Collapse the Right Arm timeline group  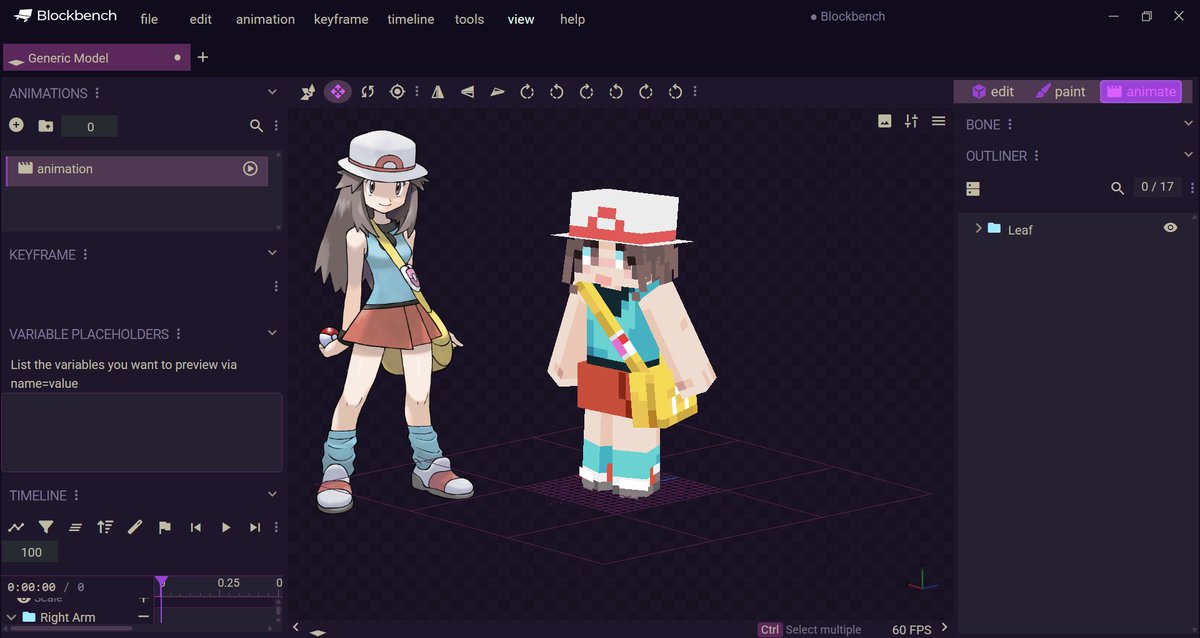coord(12,617)
